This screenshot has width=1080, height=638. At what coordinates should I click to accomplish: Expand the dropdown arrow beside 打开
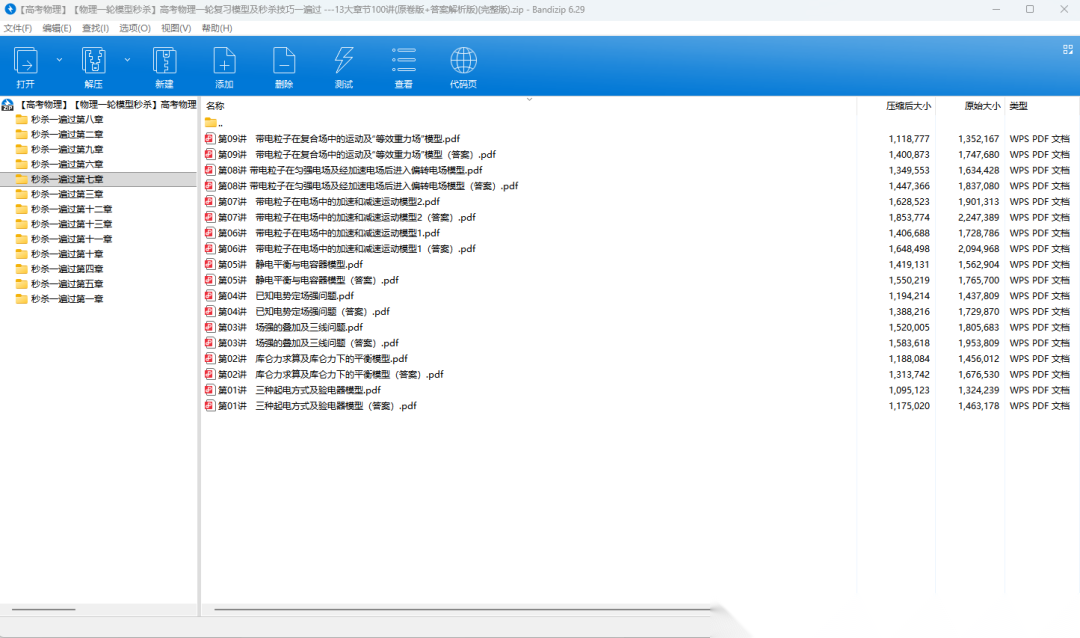click(x=58, y=60)
